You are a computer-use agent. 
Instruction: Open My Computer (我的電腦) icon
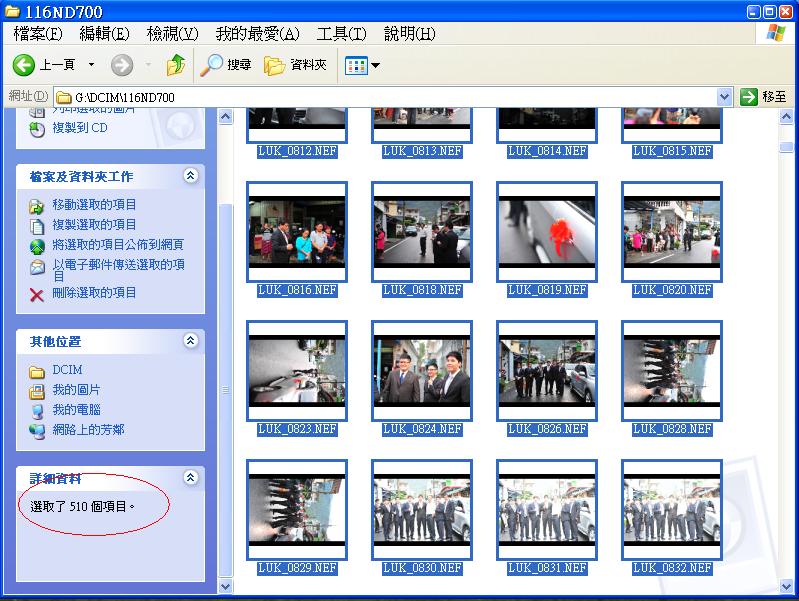(37, 411)
